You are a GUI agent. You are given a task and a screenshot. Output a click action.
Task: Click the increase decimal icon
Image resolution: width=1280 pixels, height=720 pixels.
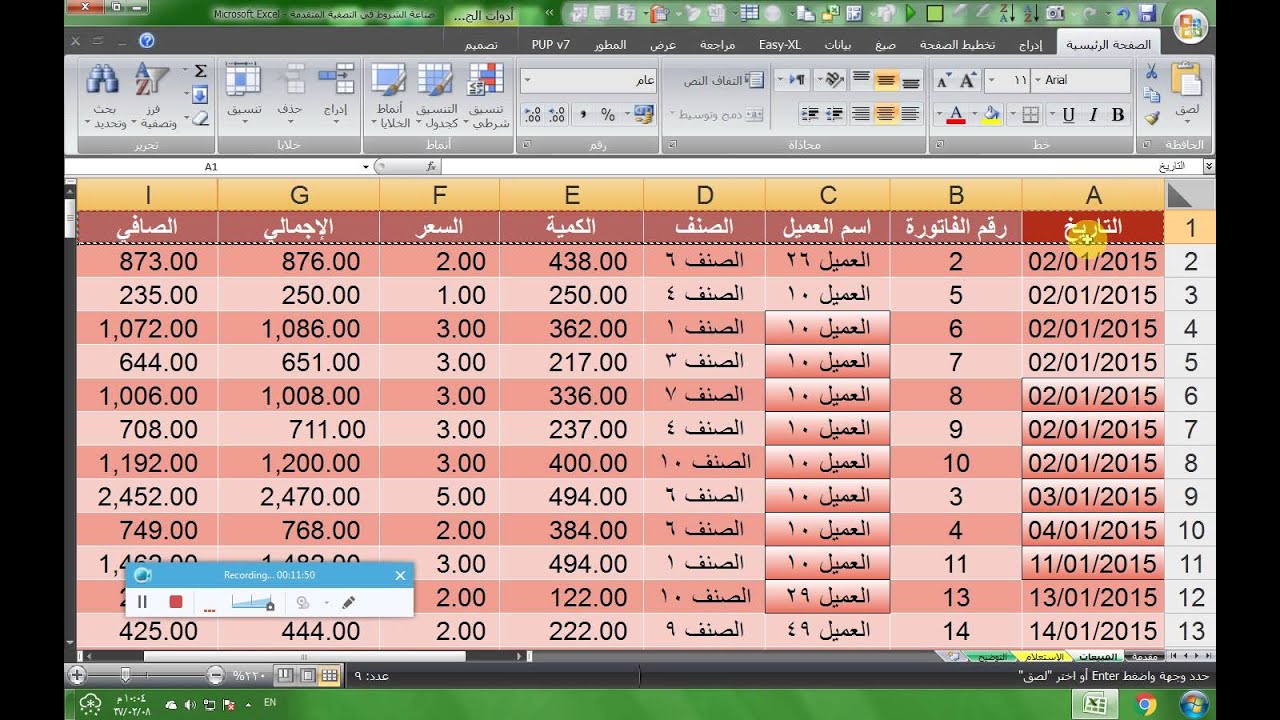556,115
